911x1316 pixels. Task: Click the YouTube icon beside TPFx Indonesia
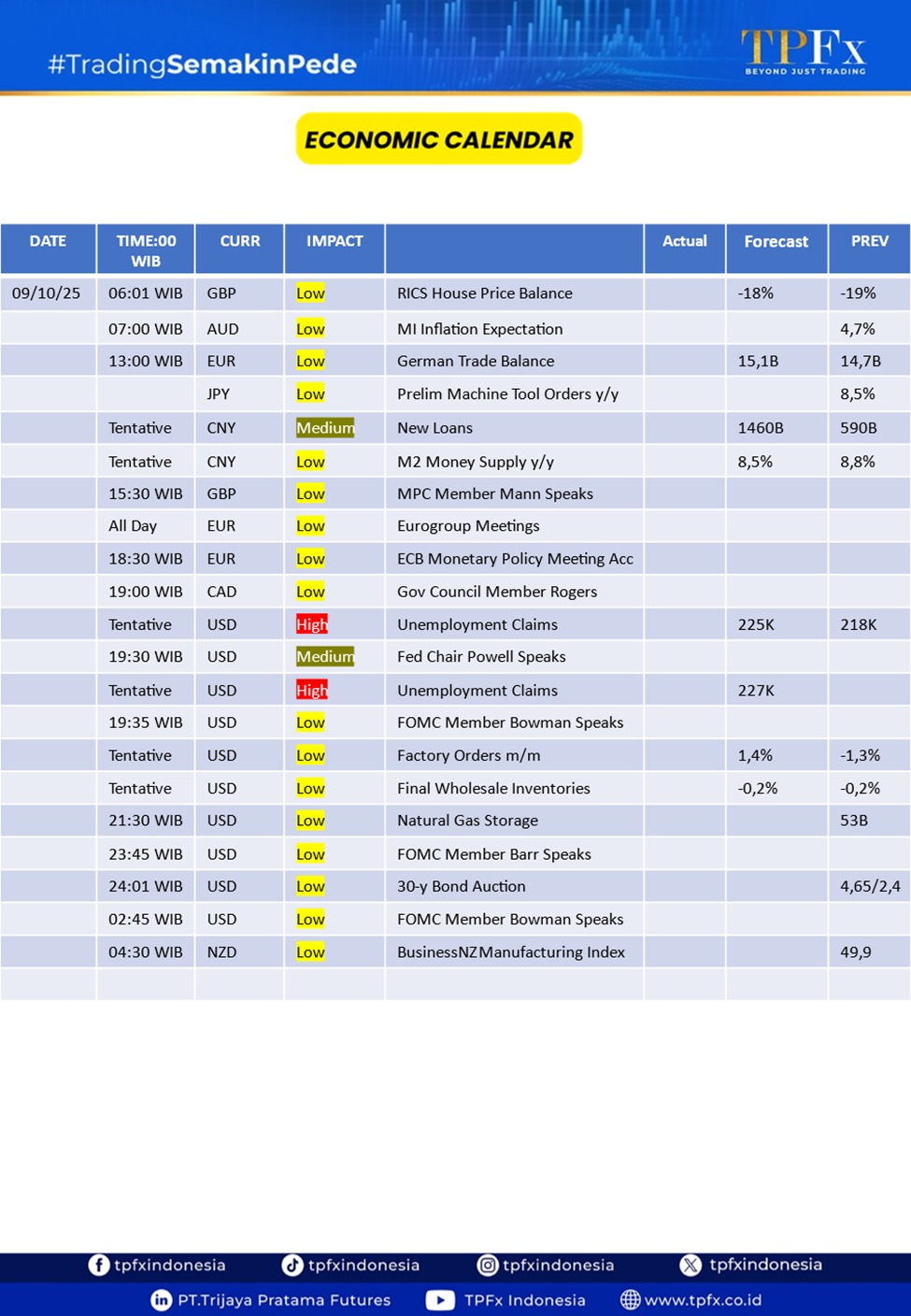440,1300
